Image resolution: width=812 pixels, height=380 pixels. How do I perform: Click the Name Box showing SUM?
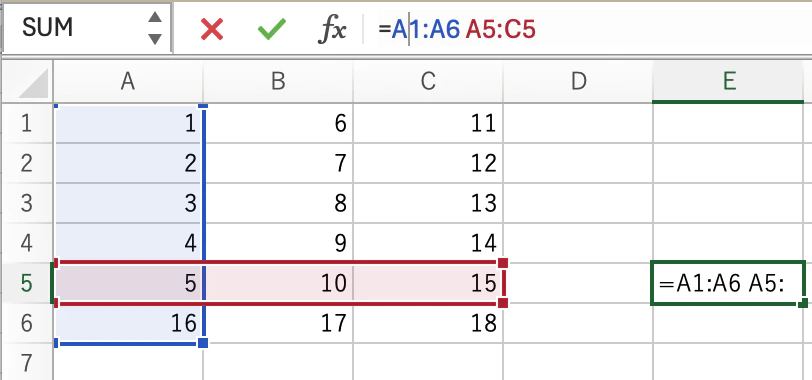86,27
